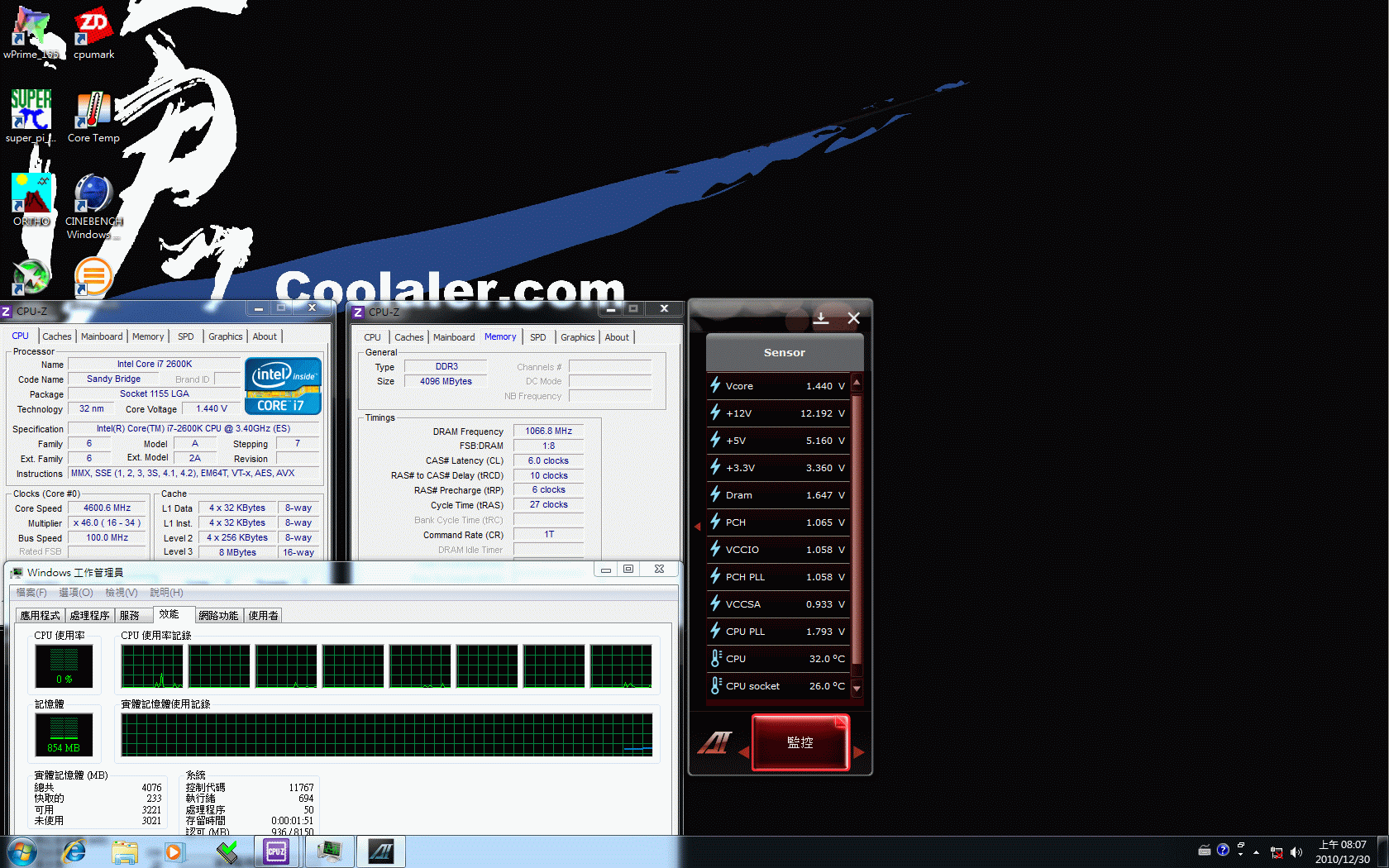
Task: Open the cpumark desktop shortcut
Action: pos(93,33)
